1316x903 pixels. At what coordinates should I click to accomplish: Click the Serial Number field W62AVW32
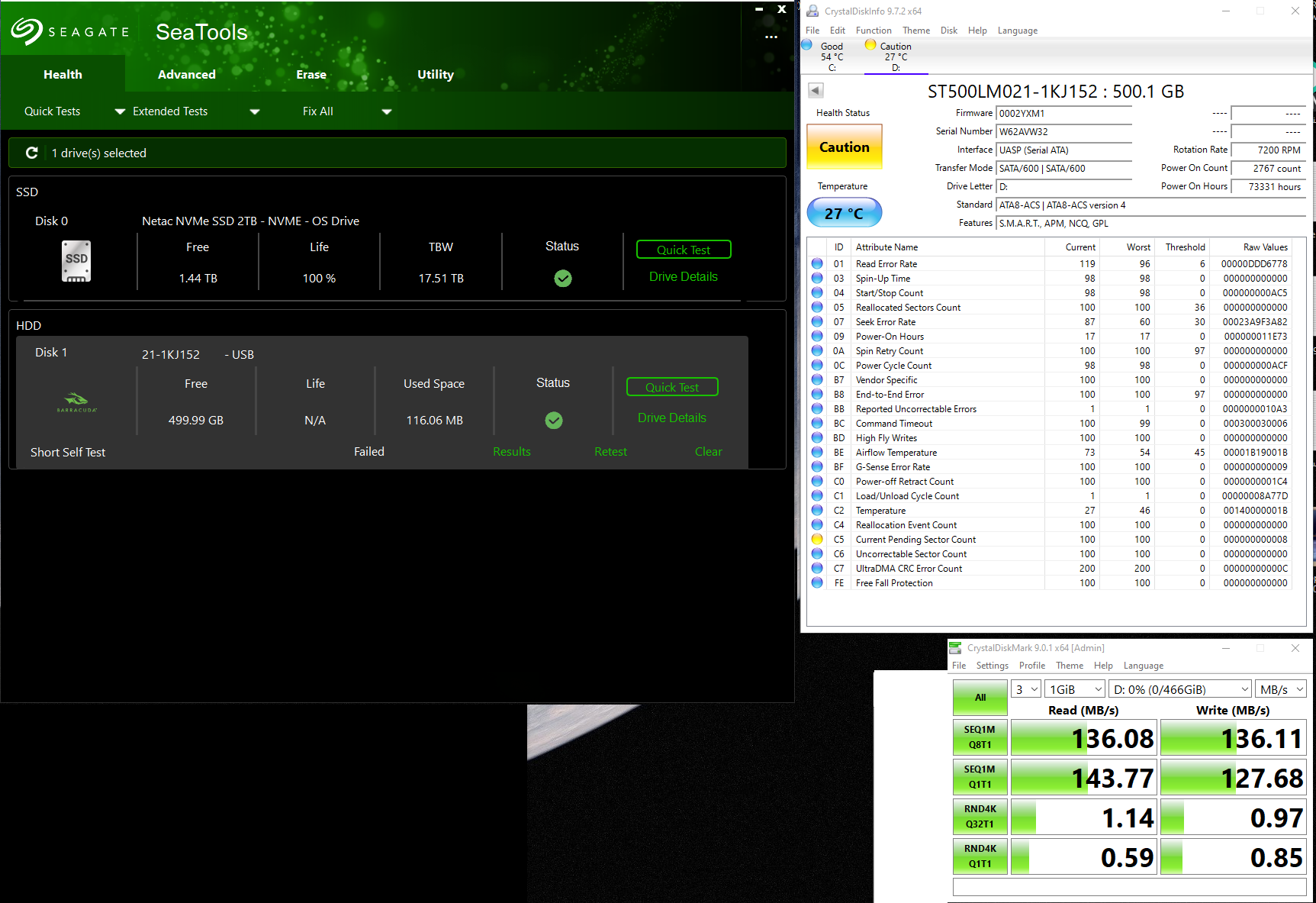click(1064, 132)
